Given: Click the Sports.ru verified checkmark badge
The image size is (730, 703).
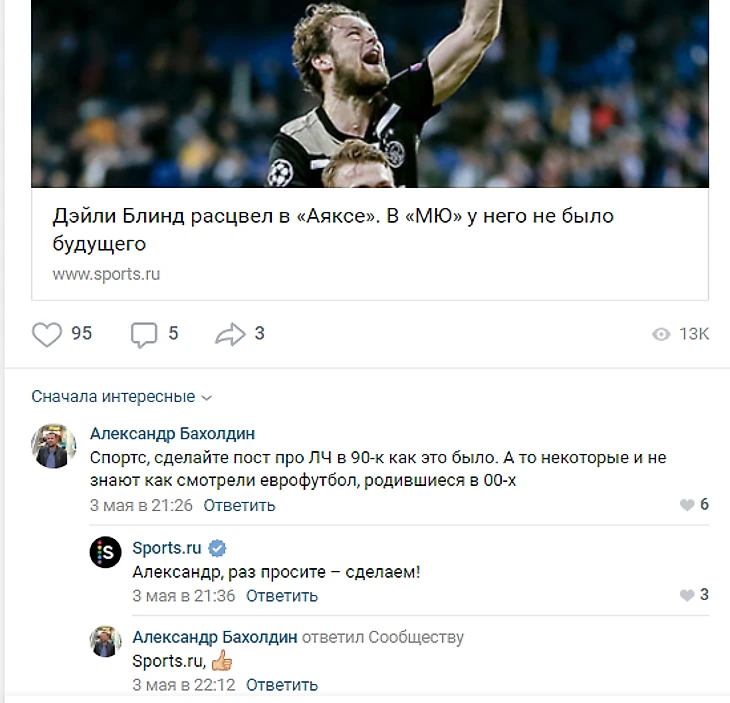Looking at the screenshot, I should 217,548.
